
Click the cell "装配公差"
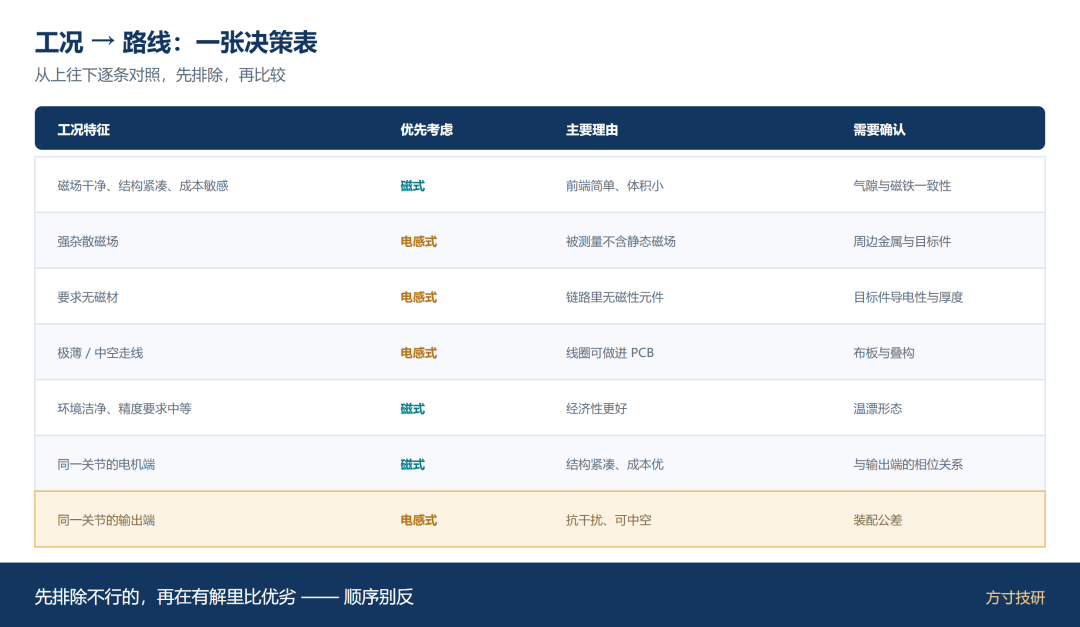coord(878,520)
